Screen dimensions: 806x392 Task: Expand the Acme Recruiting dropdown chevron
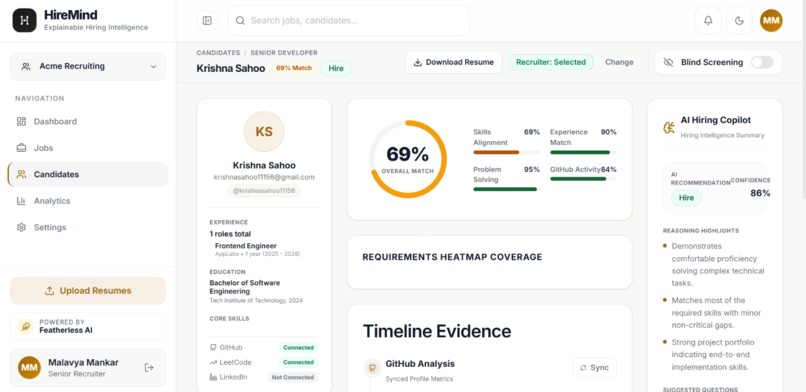153,66
